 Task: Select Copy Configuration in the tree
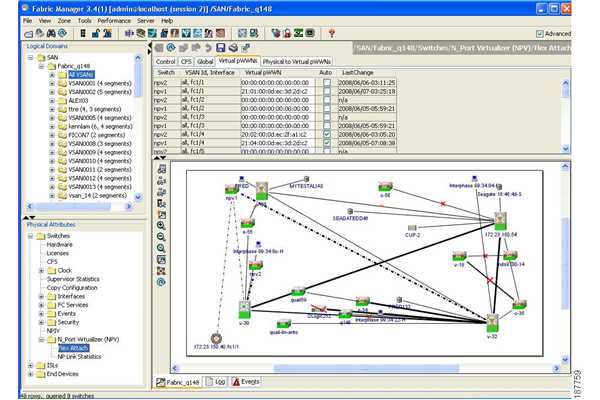(x=72, y=287)
